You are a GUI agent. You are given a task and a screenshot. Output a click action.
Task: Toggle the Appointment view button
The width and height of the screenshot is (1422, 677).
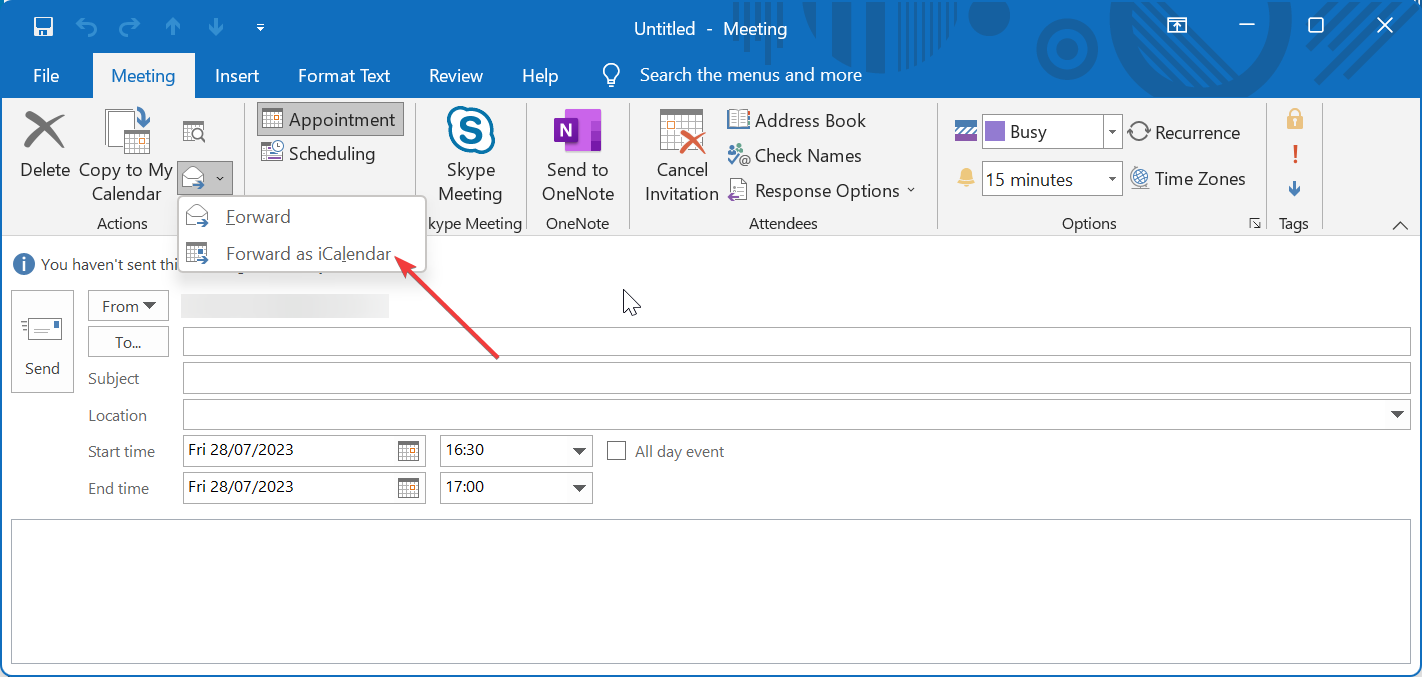click(x=330, y=120)
